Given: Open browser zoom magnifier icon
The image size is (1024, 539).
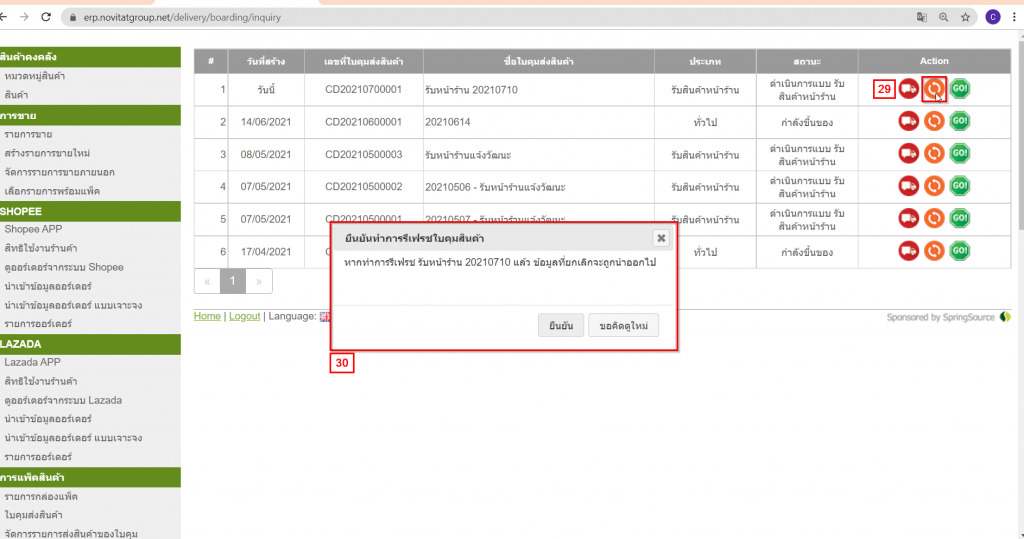Looking at the screenshot, I should pyautogui.click(x=943, y=18).
